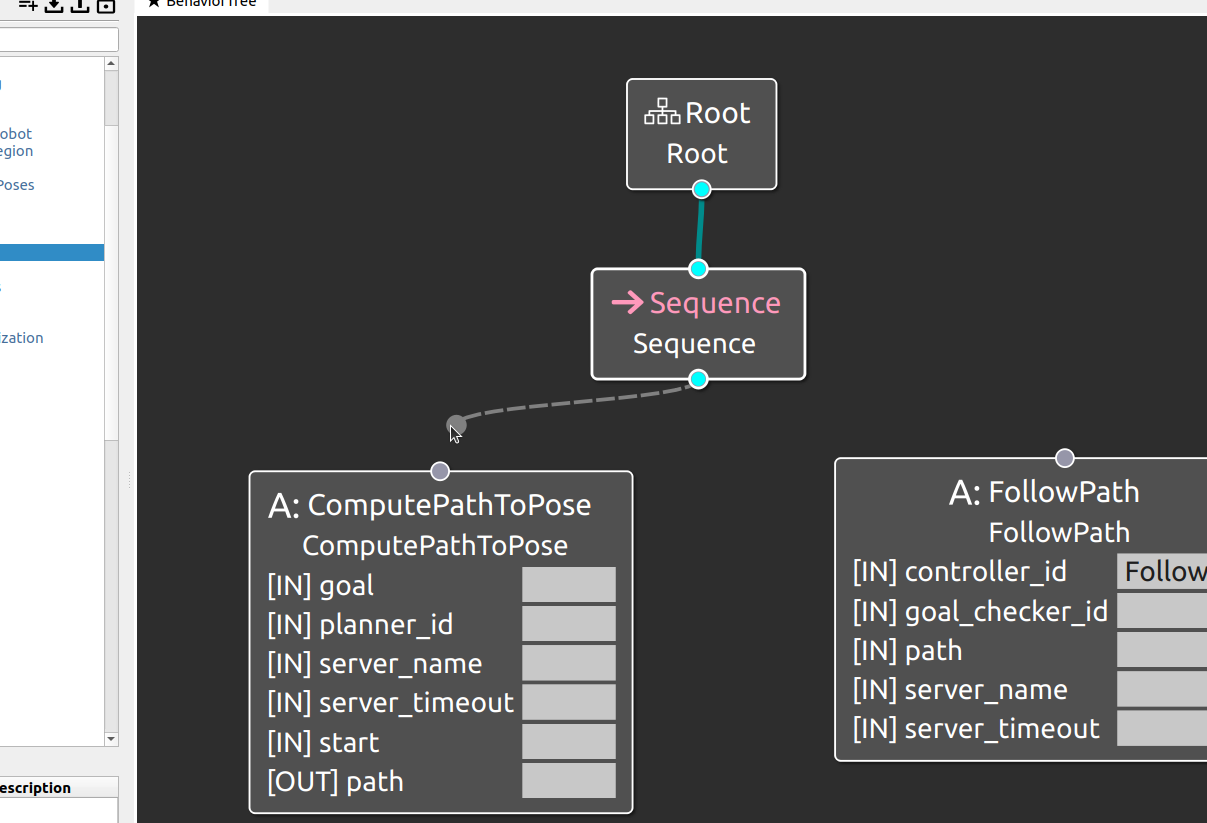Click the add custom node icon
The image size is (1207, 823).
(x=28, y=6)
